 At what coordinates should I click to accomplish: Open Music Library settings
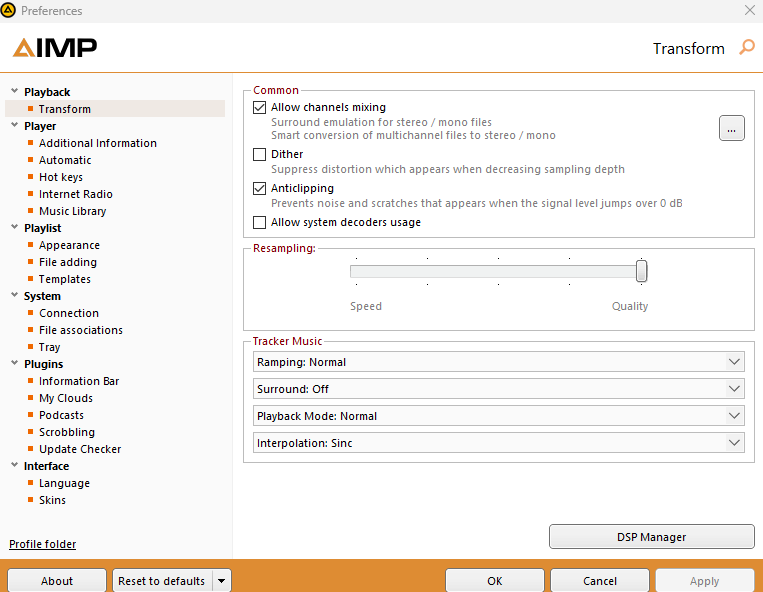pyautogui.click(x=73, y=211)
